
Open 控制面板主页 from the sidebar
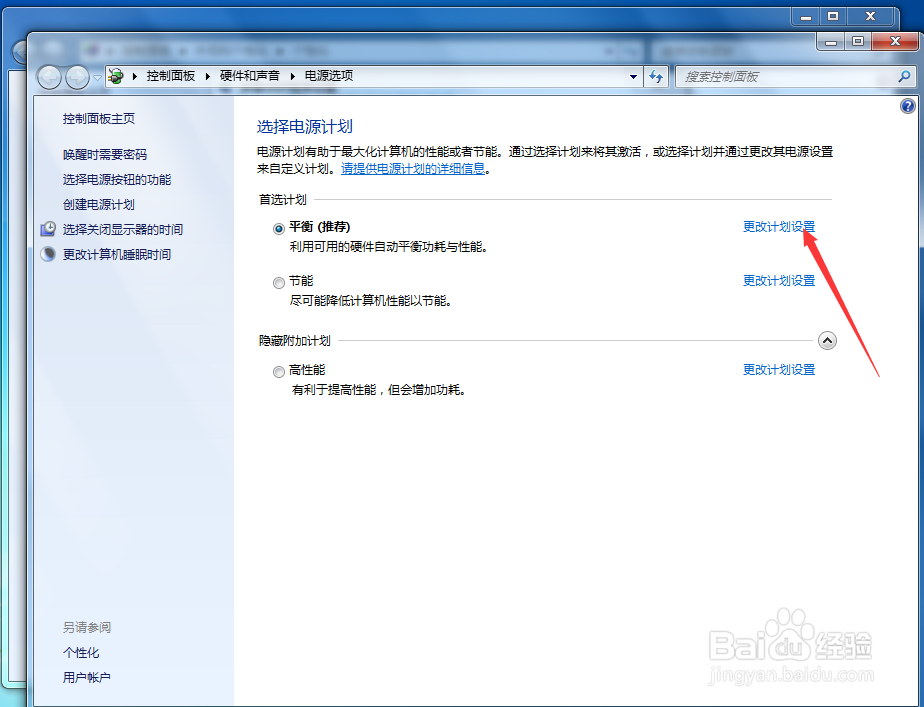[96, 118]
